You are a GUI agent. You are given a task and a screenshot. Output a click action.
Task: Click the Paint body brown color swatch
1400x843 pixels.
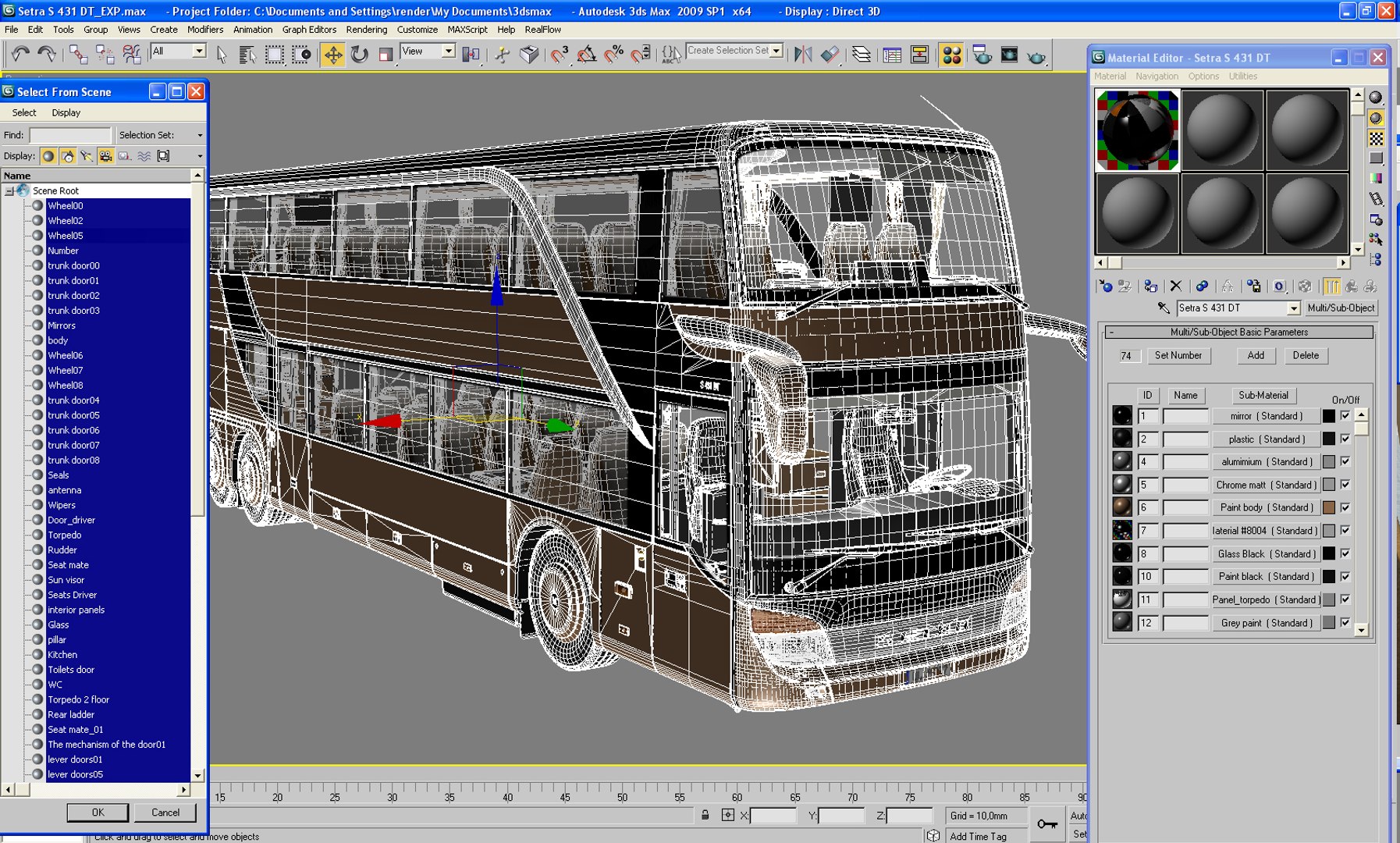tap(1328, 507)
